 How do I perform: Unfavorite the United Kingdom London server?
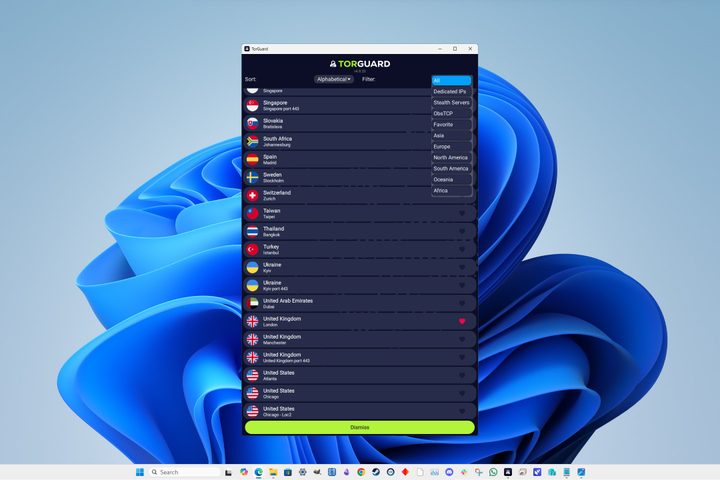pyautogui.click(x=462, y=322)
